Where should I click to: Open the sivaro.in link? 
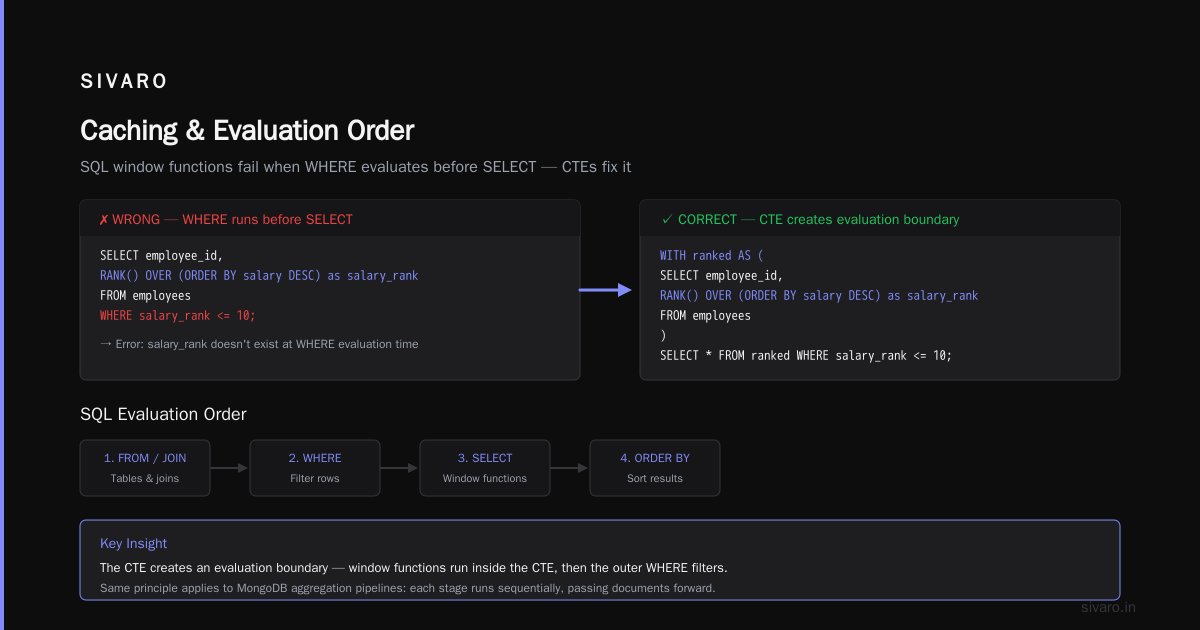click(1108, 607)
